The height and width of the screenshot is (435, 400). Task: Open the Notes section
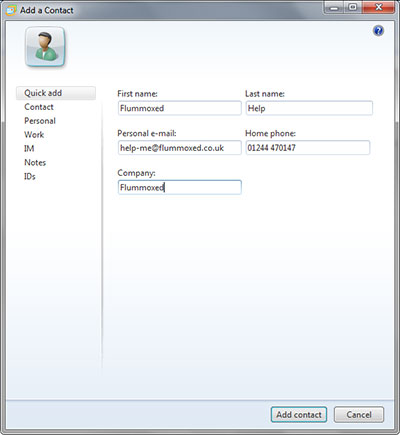(x=35, y=163)
